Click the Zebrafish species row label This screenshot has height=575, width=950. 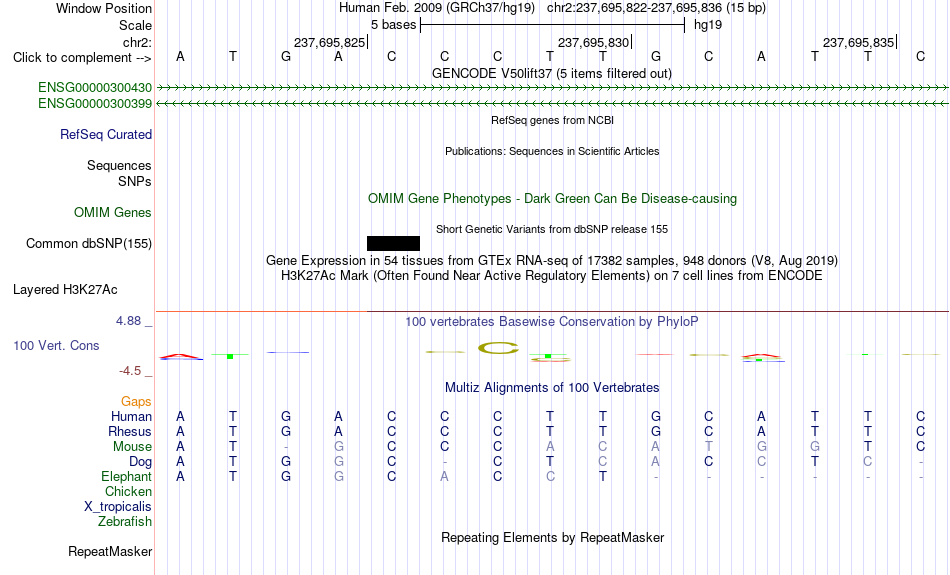point(125,522)
